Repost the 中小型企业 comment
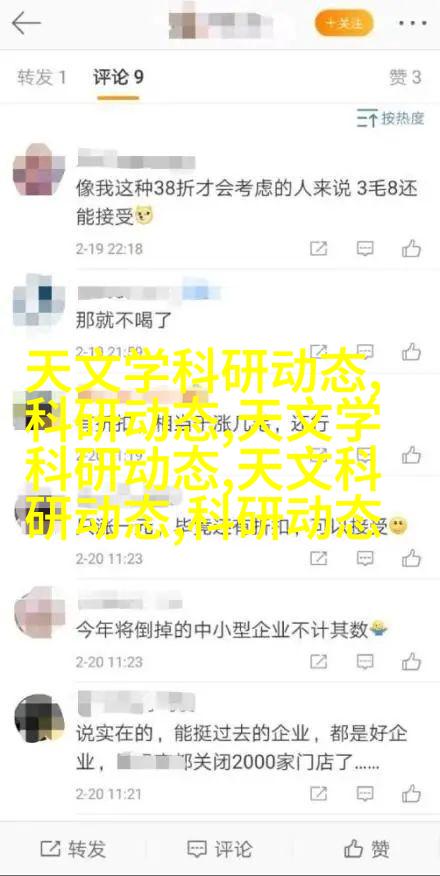The width and height of the screenshot is (440, 876). pyautogui.click(x=319, y=663)
